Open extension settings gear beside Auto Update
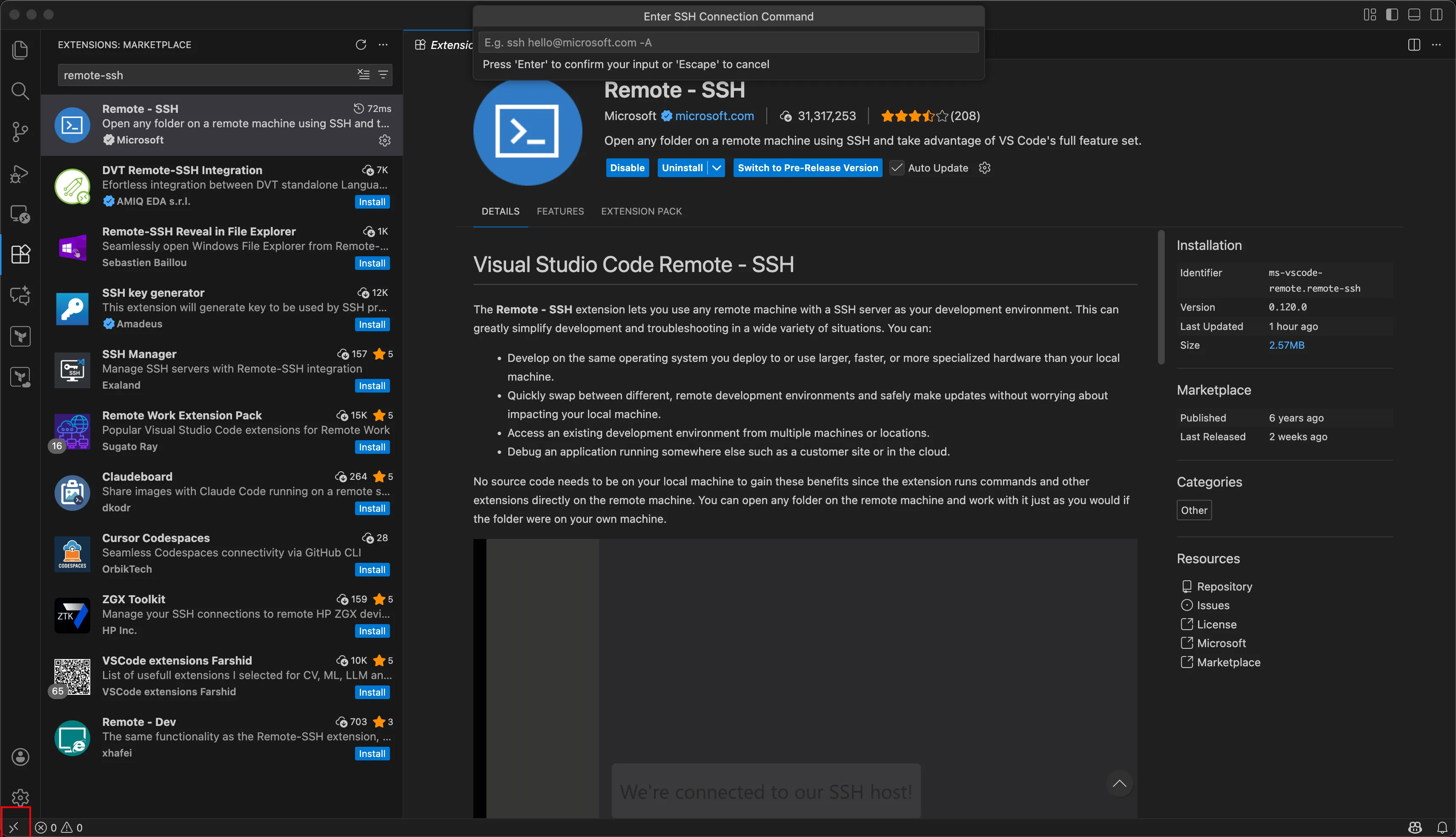The width and height of the screenshot is (1456, 837). tap(985, 168)
